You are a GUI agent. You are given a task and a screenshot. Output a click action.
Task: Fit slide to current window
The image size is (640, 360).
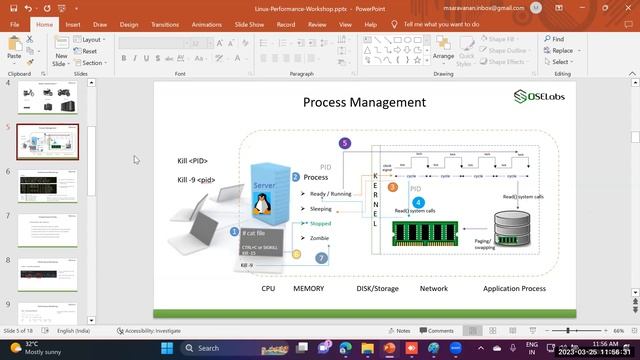[x=634, y=331]
